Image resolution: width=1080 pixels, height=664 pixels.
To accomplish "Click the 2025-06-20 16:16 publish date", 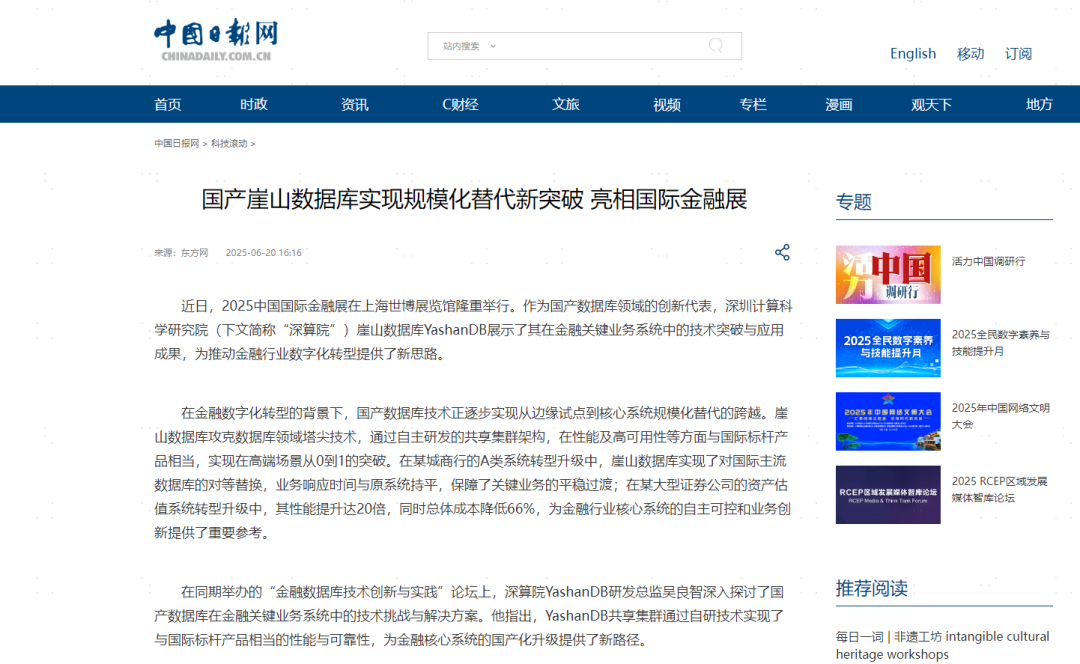I will click(x=264, y=253).
